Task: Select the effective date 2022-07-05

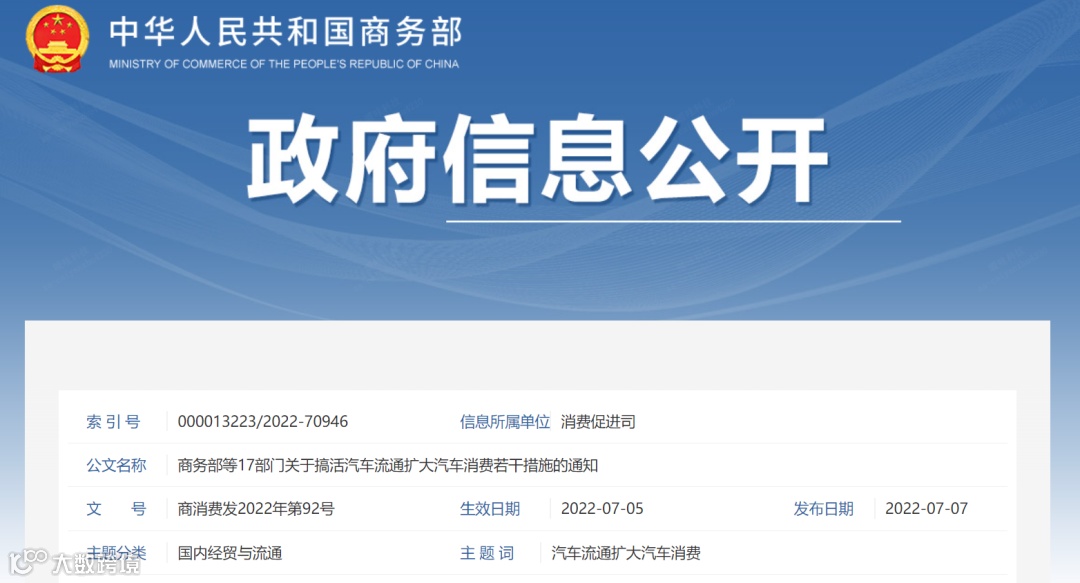Action: click(602, 509)
